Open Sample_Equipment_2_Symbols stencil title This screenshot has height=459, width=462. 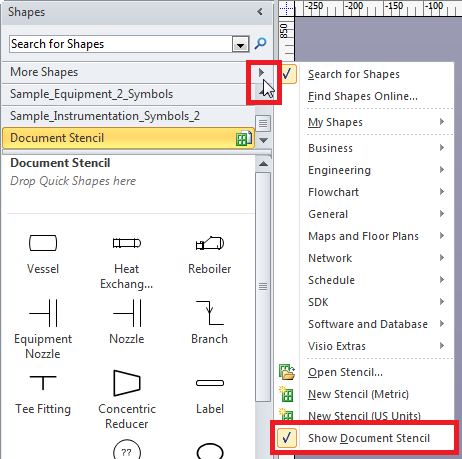click(91, 94)
